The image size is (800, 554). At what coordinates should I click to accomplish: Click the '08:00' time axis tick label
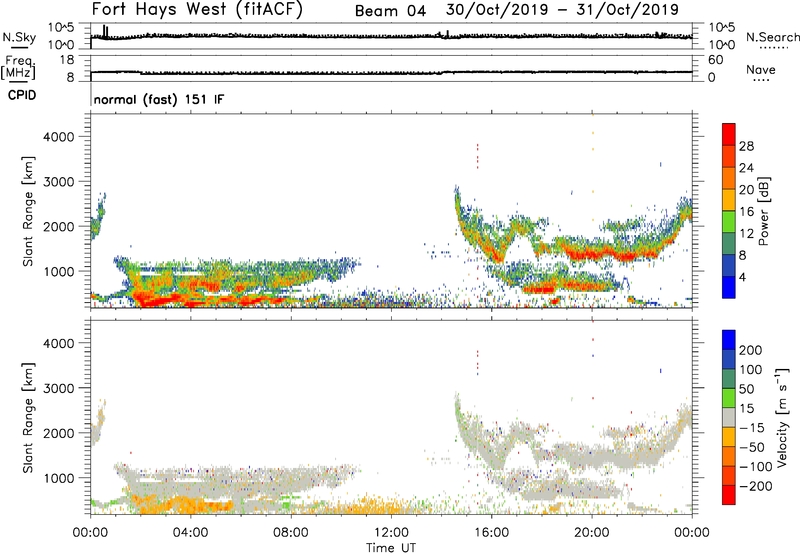pyautogui.click(x=291, y=533)
